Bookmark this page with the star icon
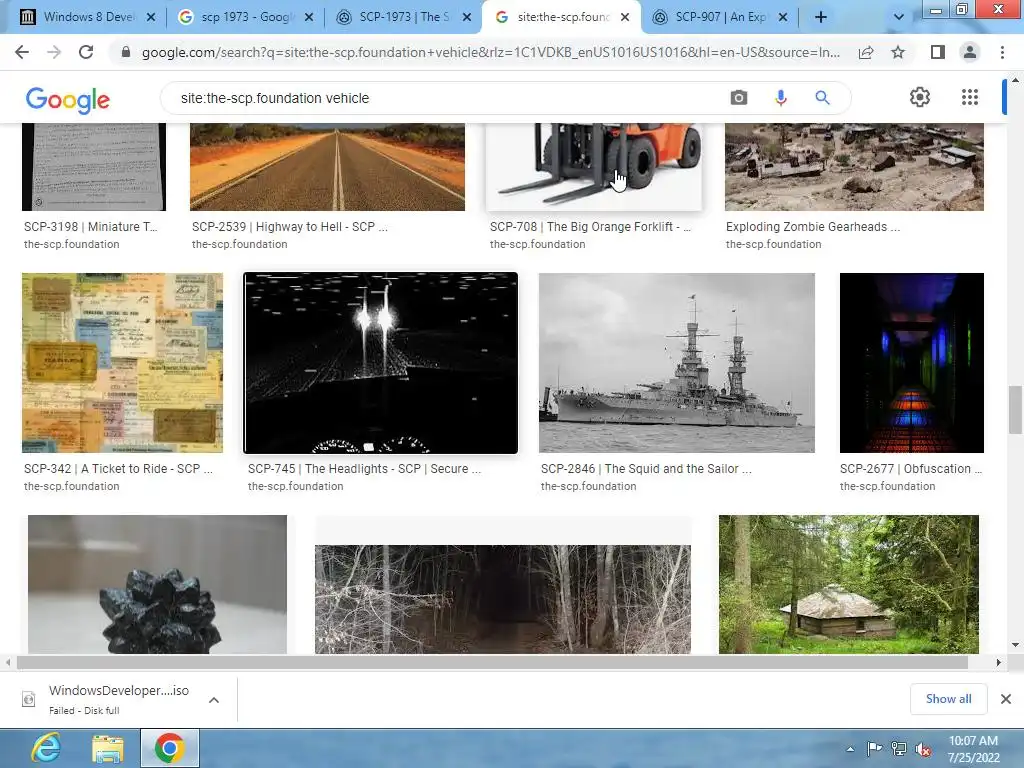This screenshot has width=1024, height=768. tap(898, 52)
